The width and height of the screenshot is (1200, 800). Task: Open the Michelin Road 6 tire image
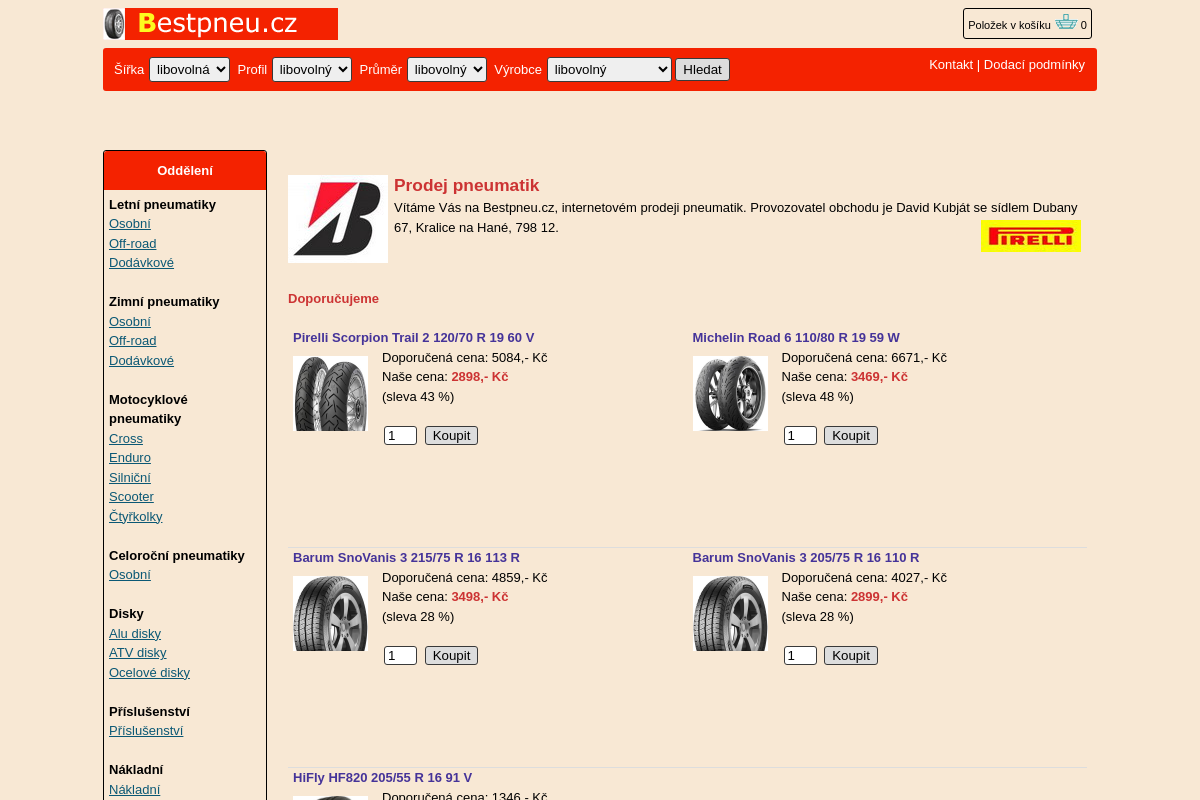(x=730, y=393)
